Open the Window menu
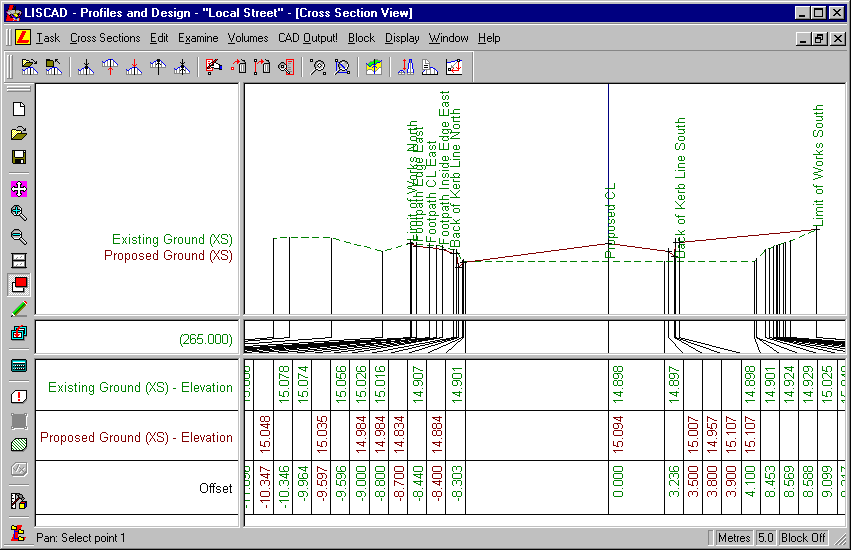 coord(448,38)
